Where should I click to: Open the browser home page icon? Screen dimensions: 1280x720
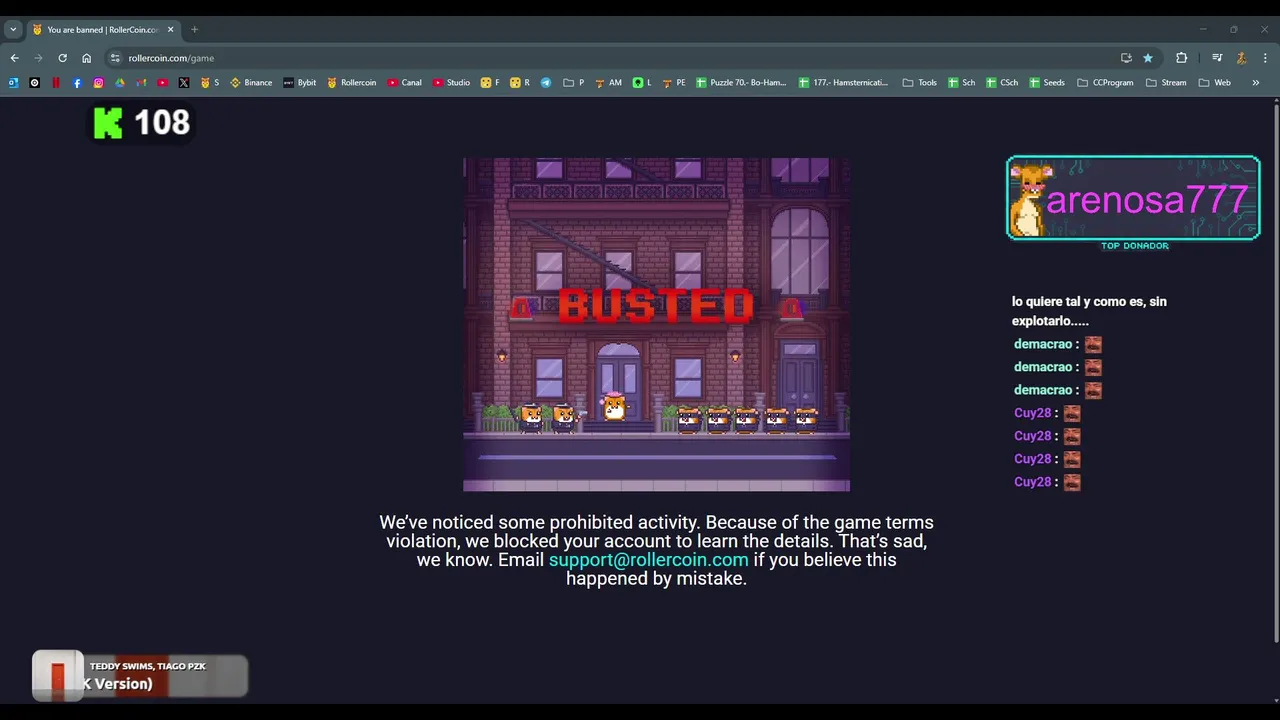[x=86, y=58]
